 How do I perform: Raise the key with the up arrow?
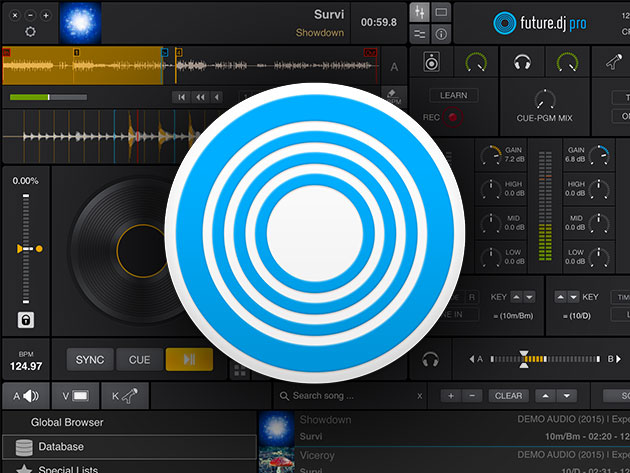point(516,297)
